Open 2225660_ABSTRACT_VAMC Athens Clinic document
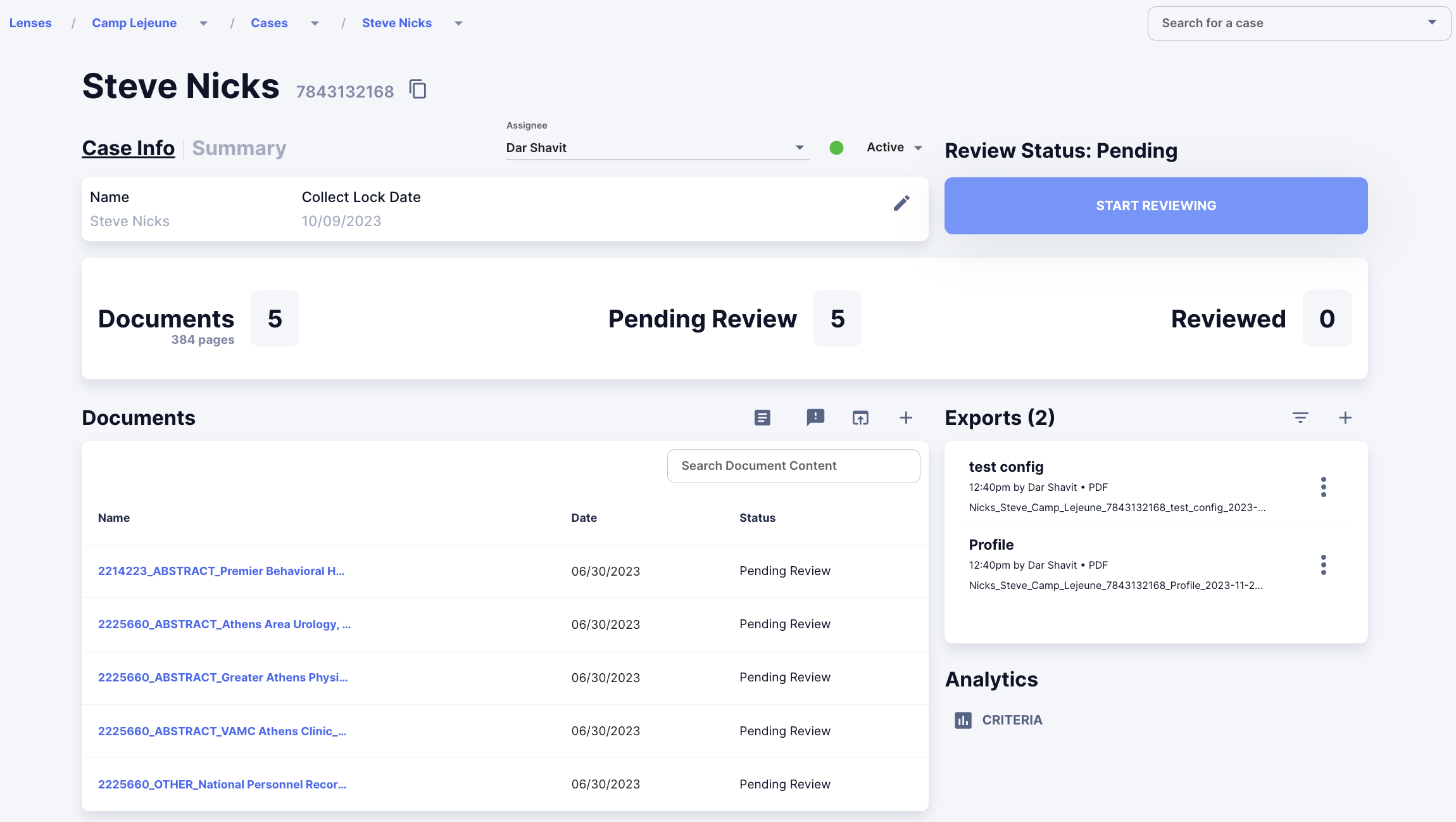 click(x=222, y=731)
